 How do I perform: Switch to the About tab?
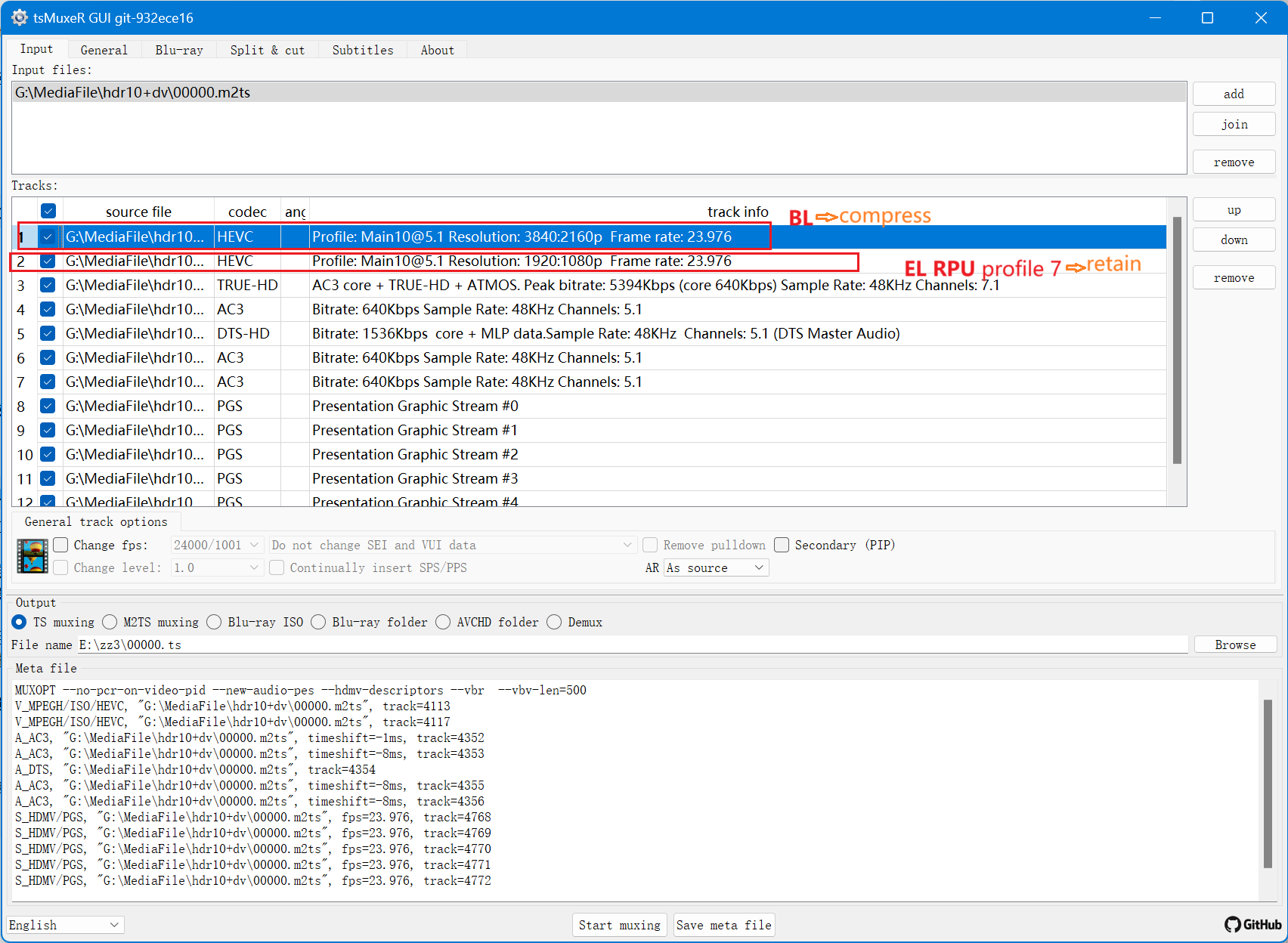(438, 50)
